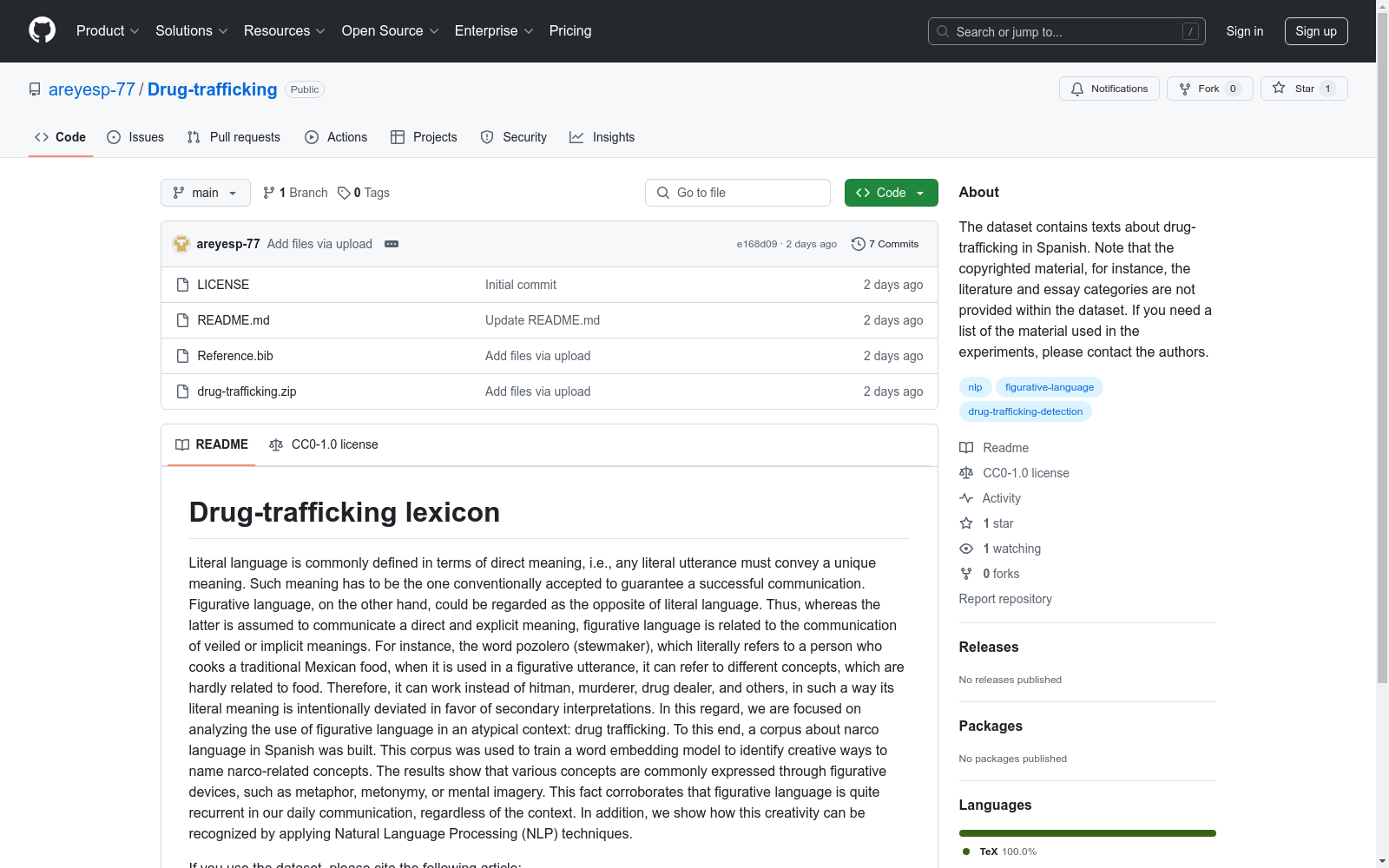Expand the Product menu
This screenshot has width=1389, height=868.
(108, 30)
